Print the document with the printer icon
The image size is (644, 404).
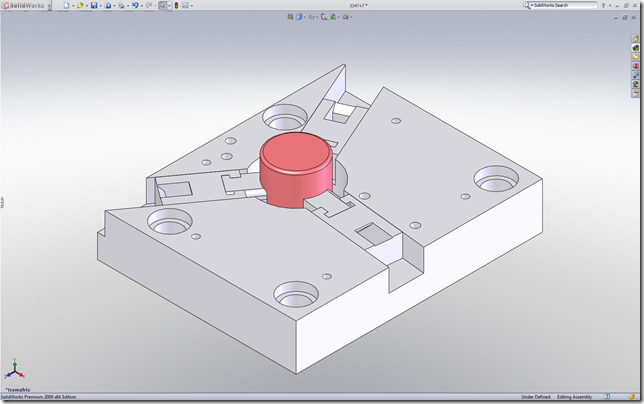(121, 5)
